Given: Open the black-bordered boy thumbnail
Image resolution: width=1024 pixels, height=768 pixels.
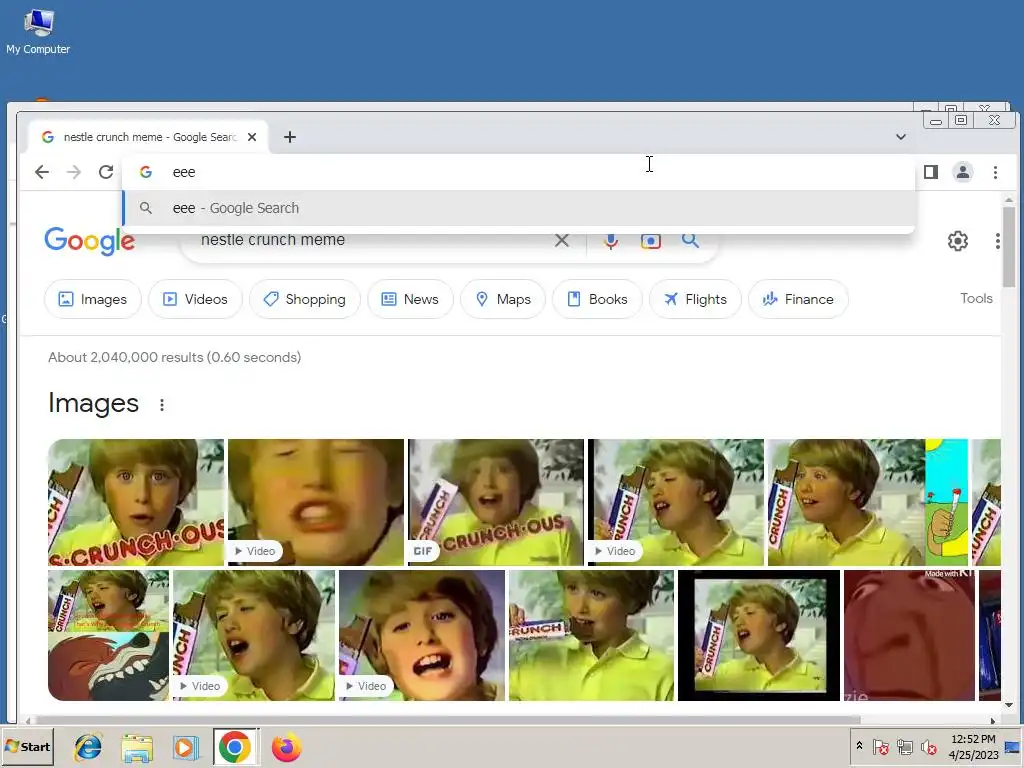Looking at the screenshot, I should pyautogui.click(x=759, y=635).
